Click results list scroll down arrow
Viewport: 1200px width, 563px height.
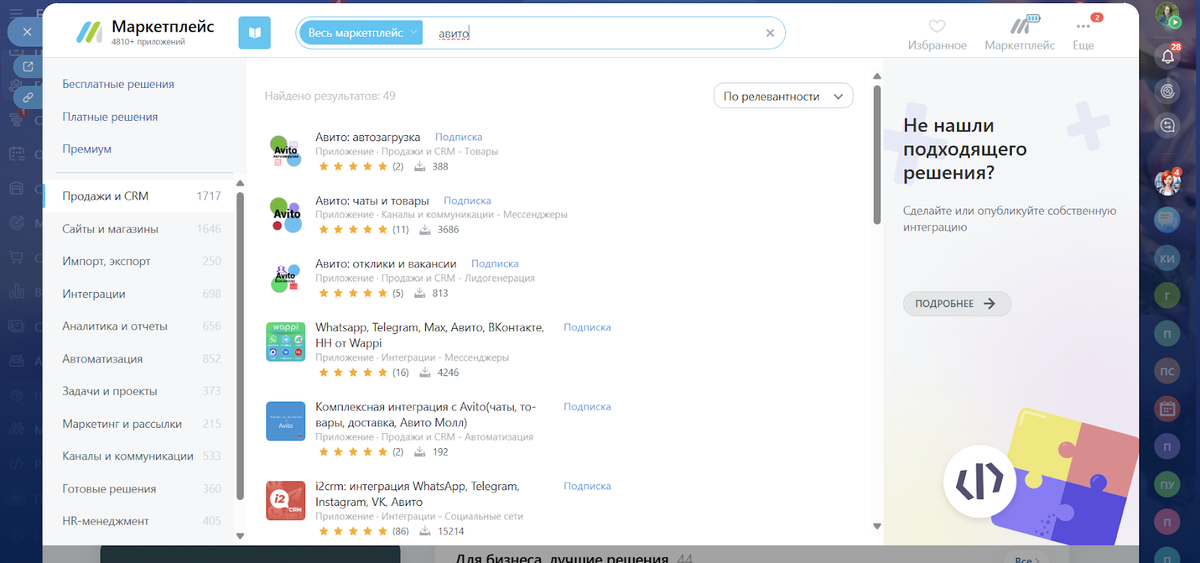[x=877, y=526]
